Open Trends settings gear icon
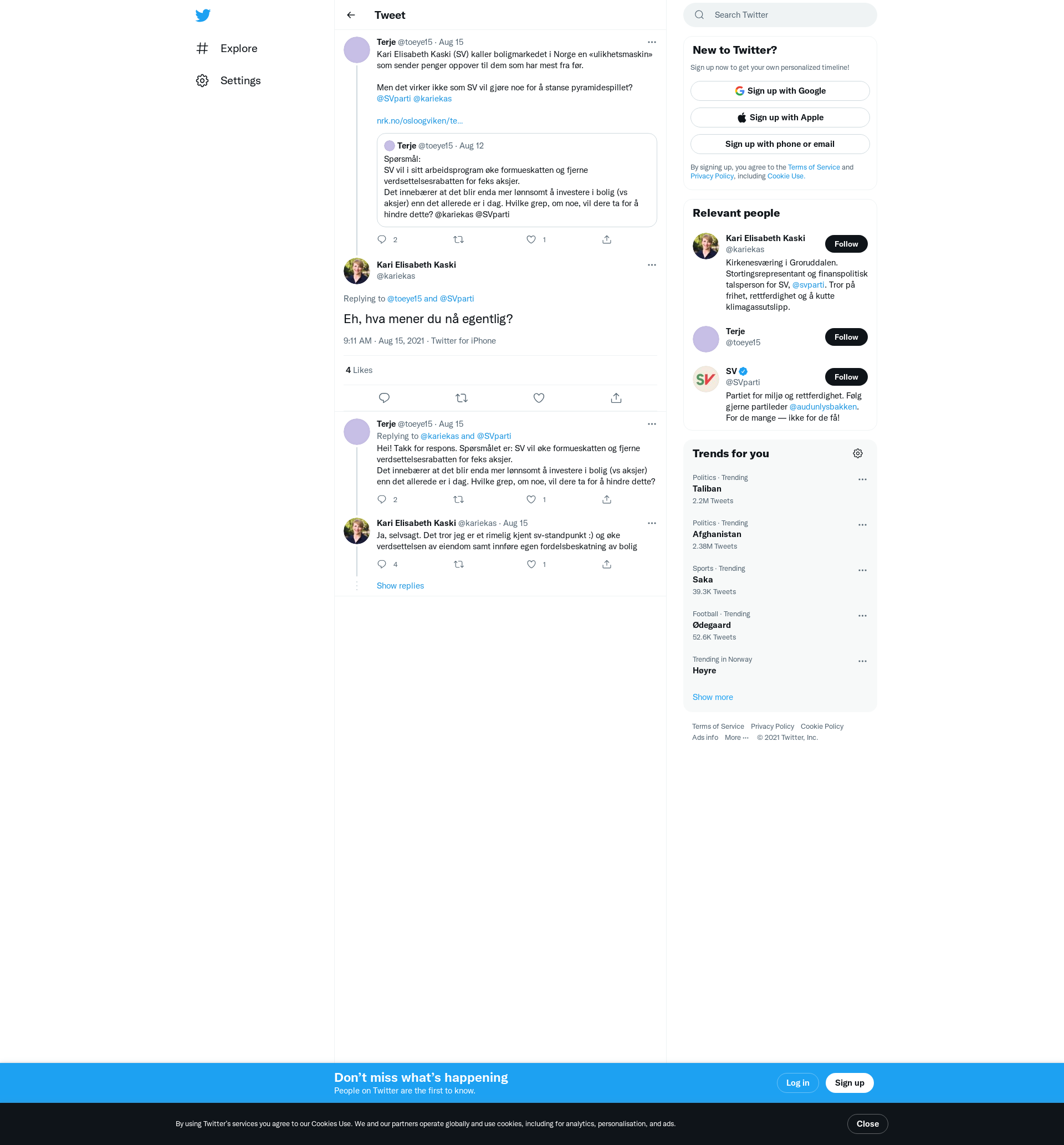1064x1145 pixels. pyautogui.click(x=857, y=454)
